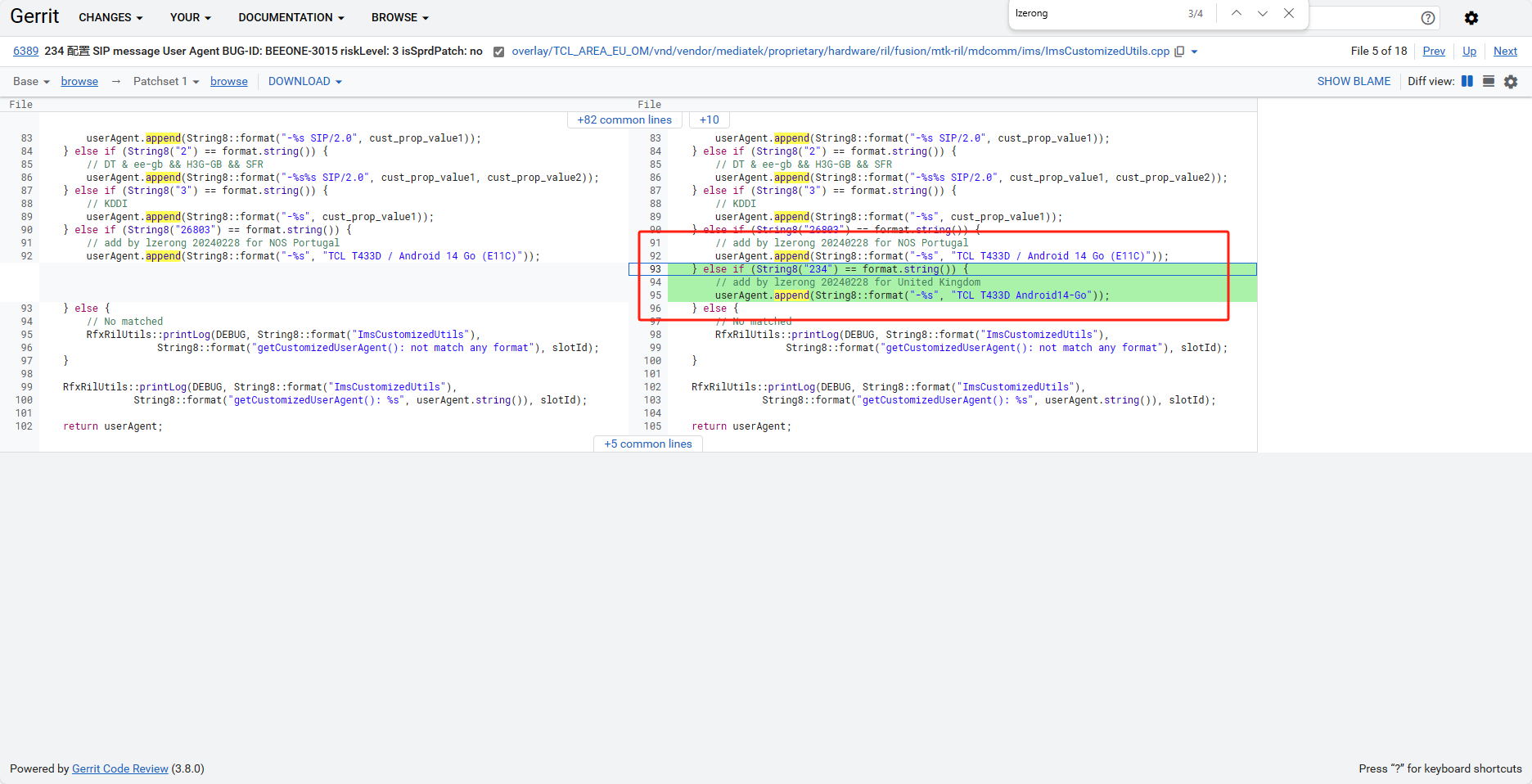Go to next find match
This screenshot has height=784, width=1532.
1263,13
